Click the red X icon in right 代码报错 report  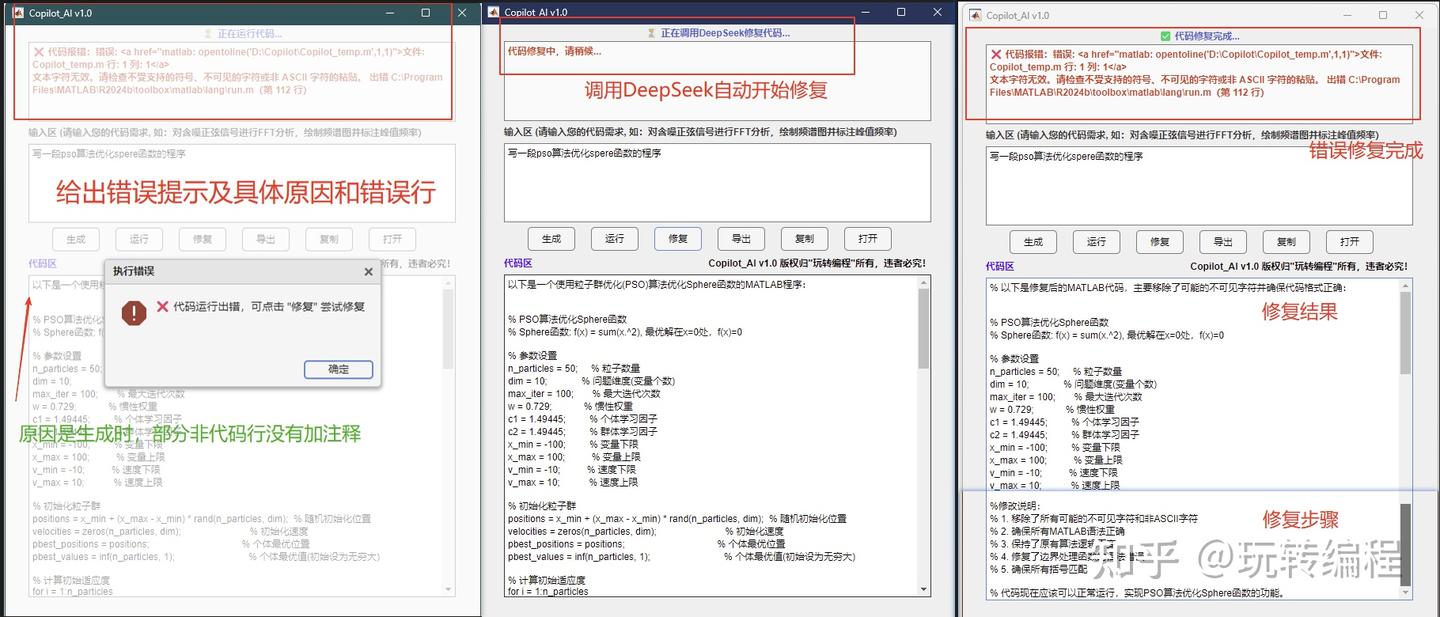pyautogui.click(x=996, y=55)
